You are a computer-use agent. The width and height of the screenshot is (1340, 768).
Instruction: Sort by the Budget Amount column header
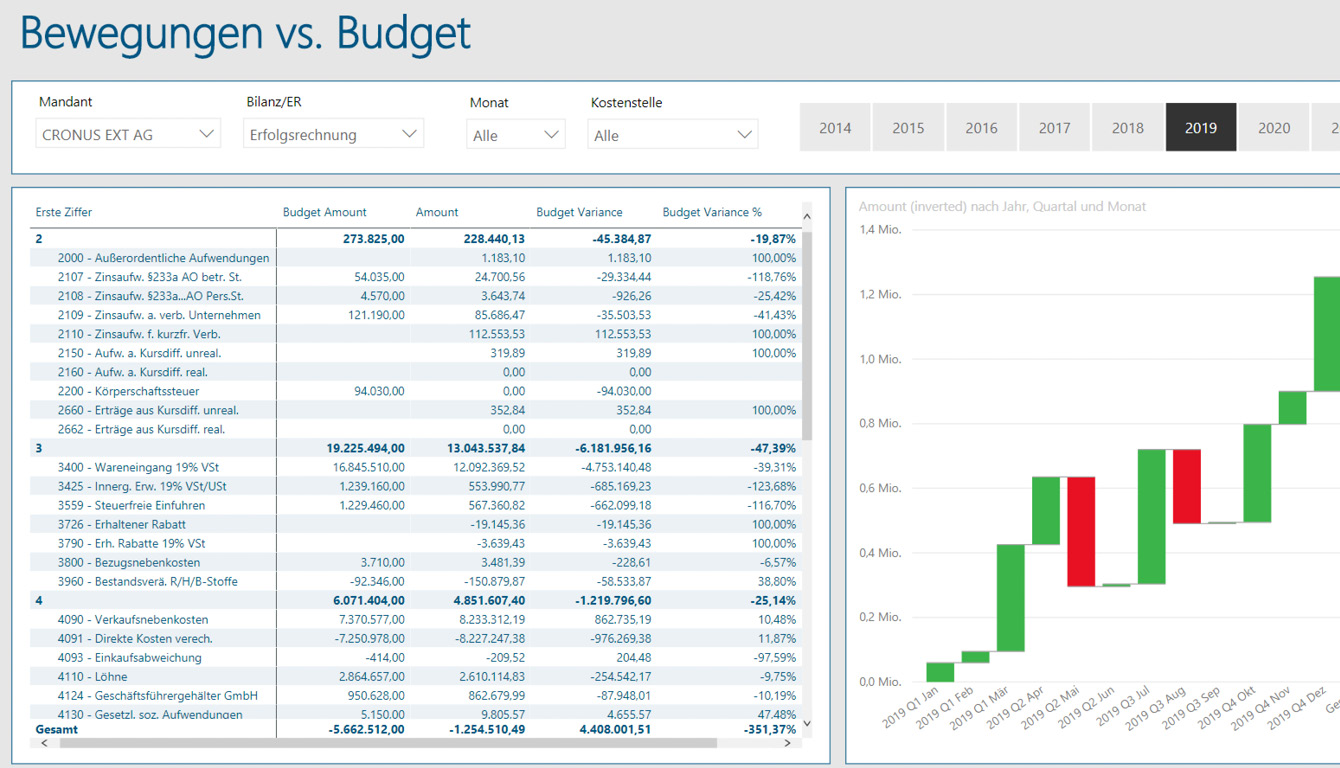click(324, 212)
